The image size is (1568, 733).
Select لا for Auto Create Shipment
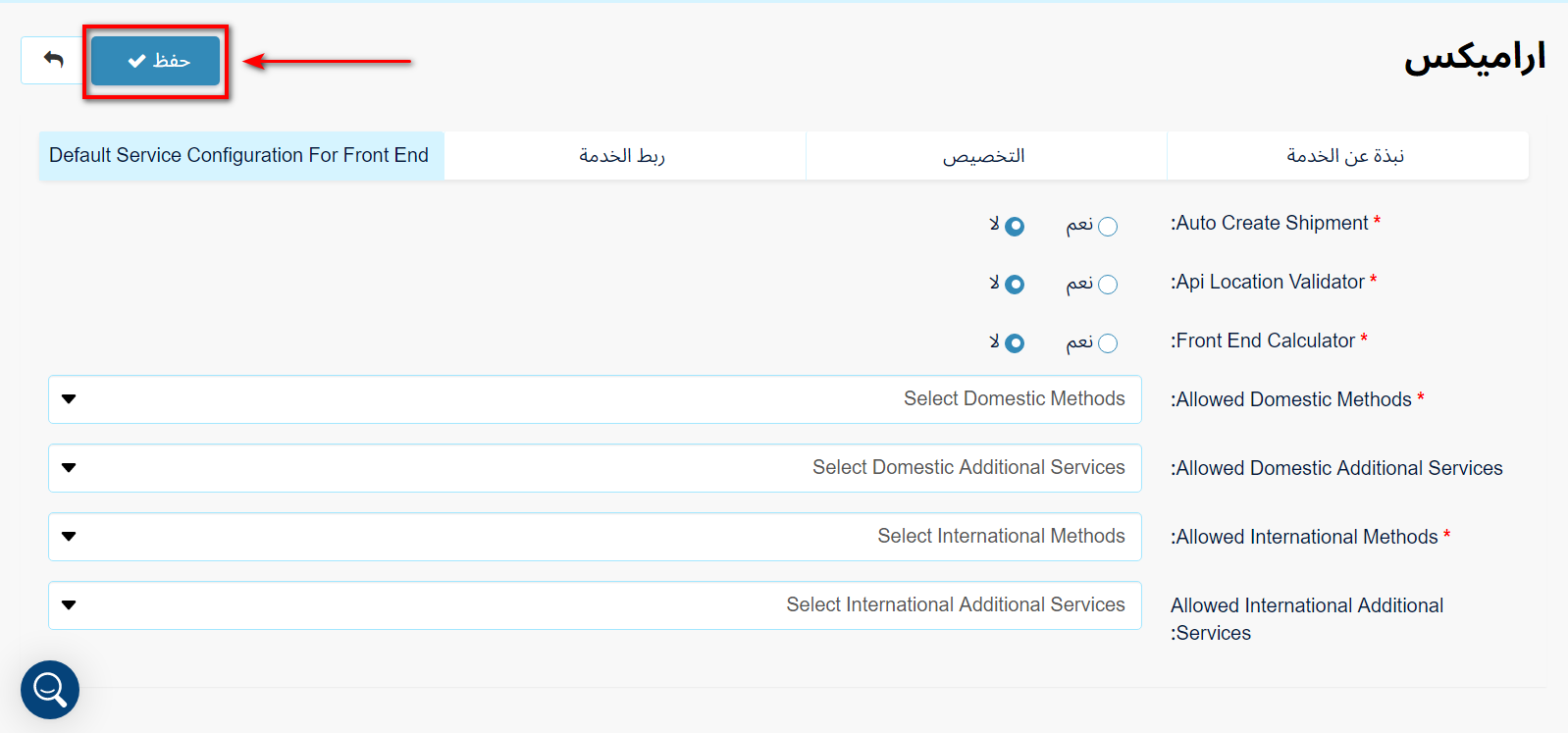[1015, 227]
